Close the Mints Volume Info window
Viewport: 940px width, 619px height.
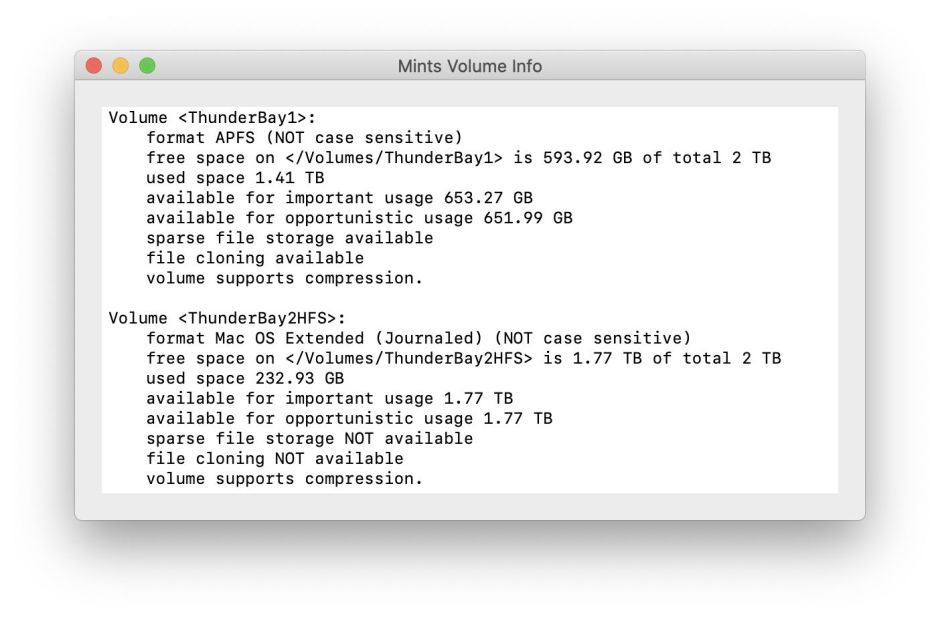tap(94, 66)
